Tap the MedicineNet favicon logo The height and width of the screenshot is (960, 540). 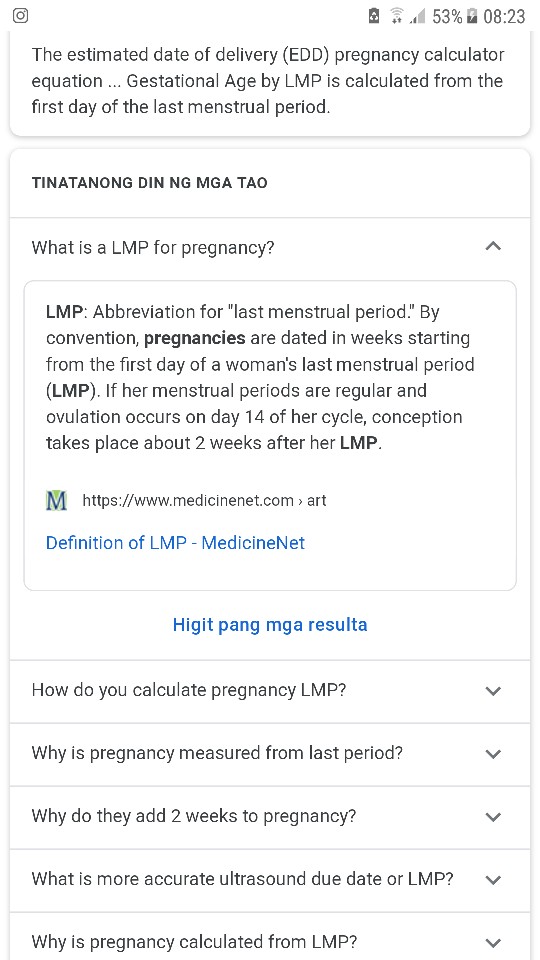click(x=56, y=501)
